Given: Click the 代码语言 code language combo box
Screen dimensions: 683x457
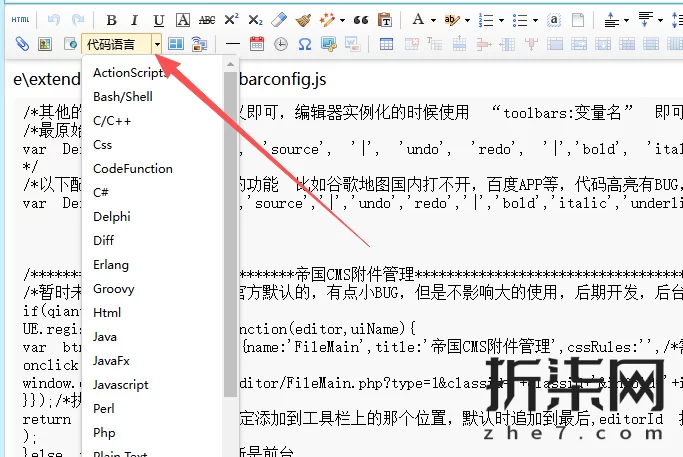Looking at the screenshot, I should (x=116, y=44).
